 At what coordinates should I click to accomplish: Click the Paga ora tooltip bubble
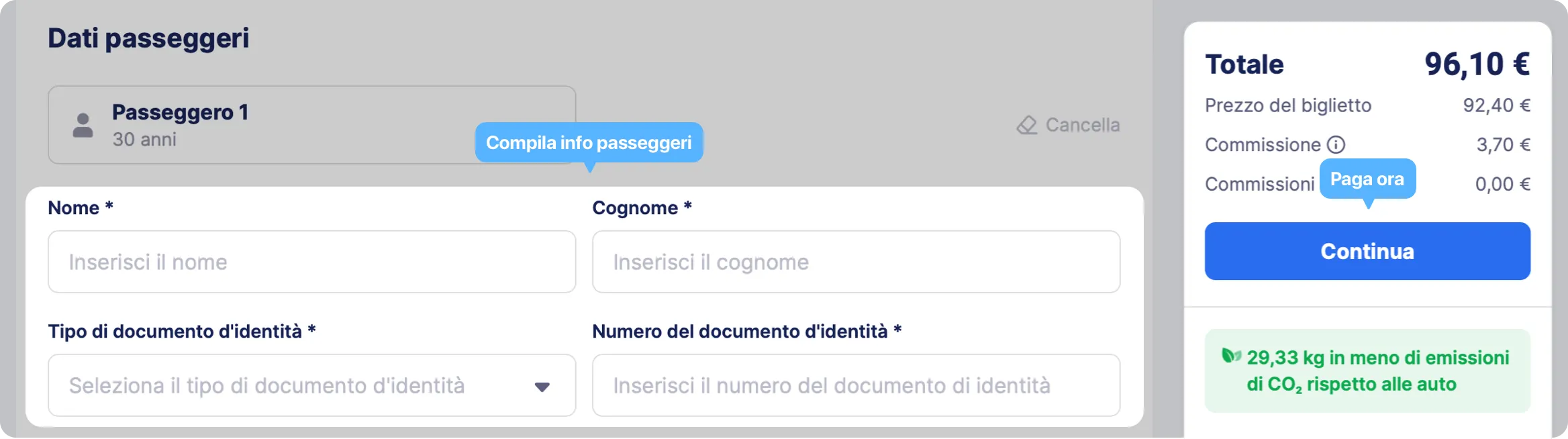point(1367,179)
